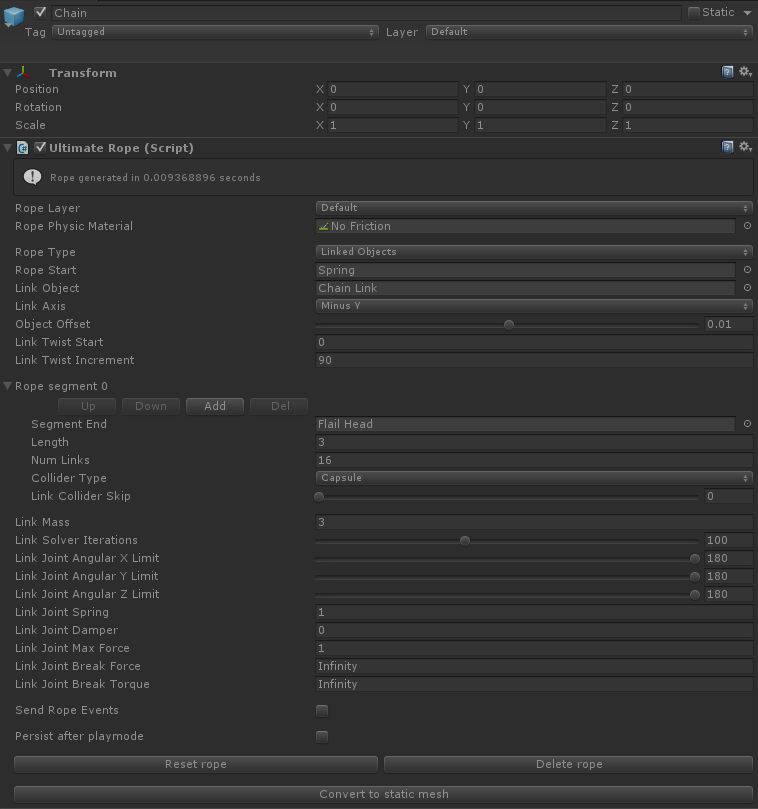Open the Collider Type dropdown
The width and height of the screenshot is (758, 809).
pos(534,478)
